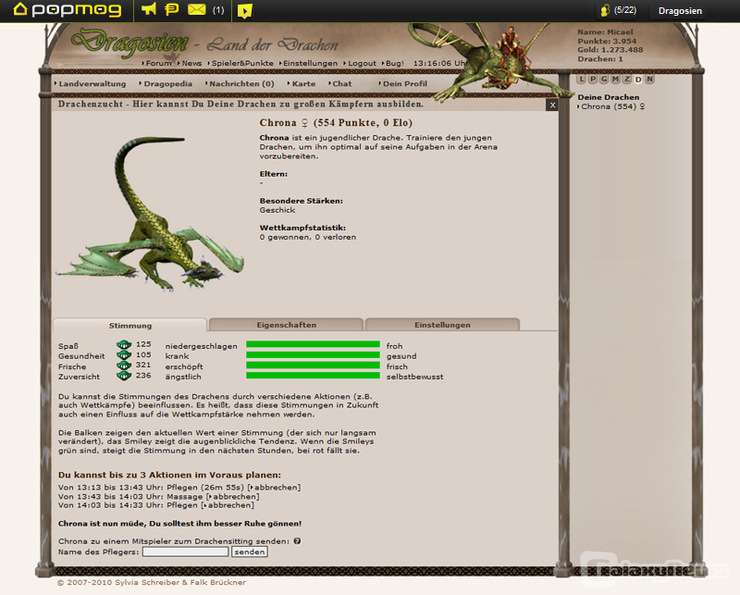Open Chat menu item
Viewport: 740px width, 595px height.
coord(341,84)
